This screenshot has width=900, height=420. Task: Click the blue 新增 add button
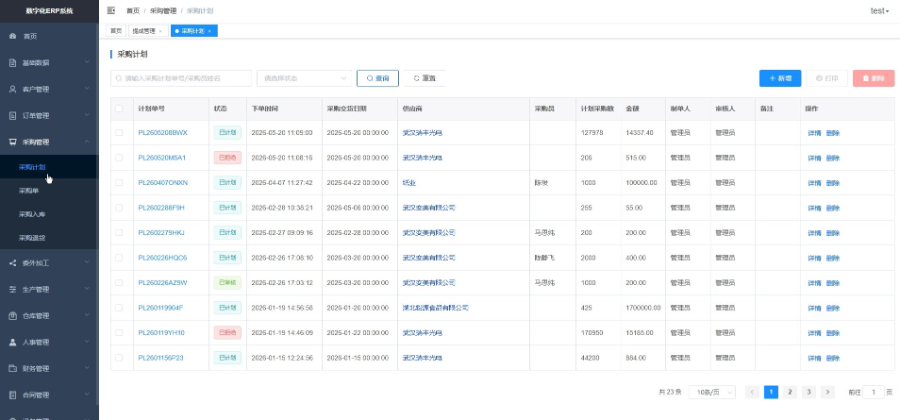click(780, 78)
